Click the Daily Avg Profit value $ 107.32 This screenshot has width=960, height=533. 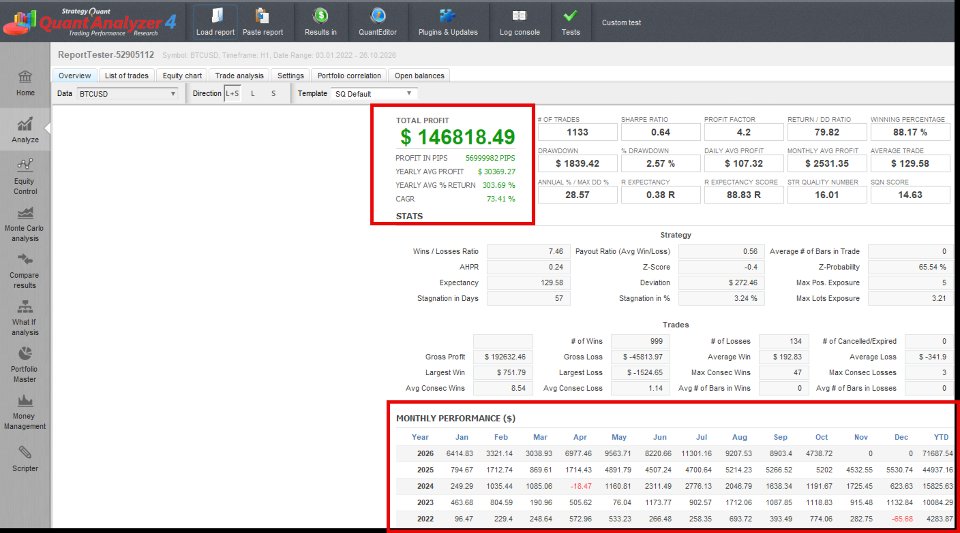(x=744, y=163)
